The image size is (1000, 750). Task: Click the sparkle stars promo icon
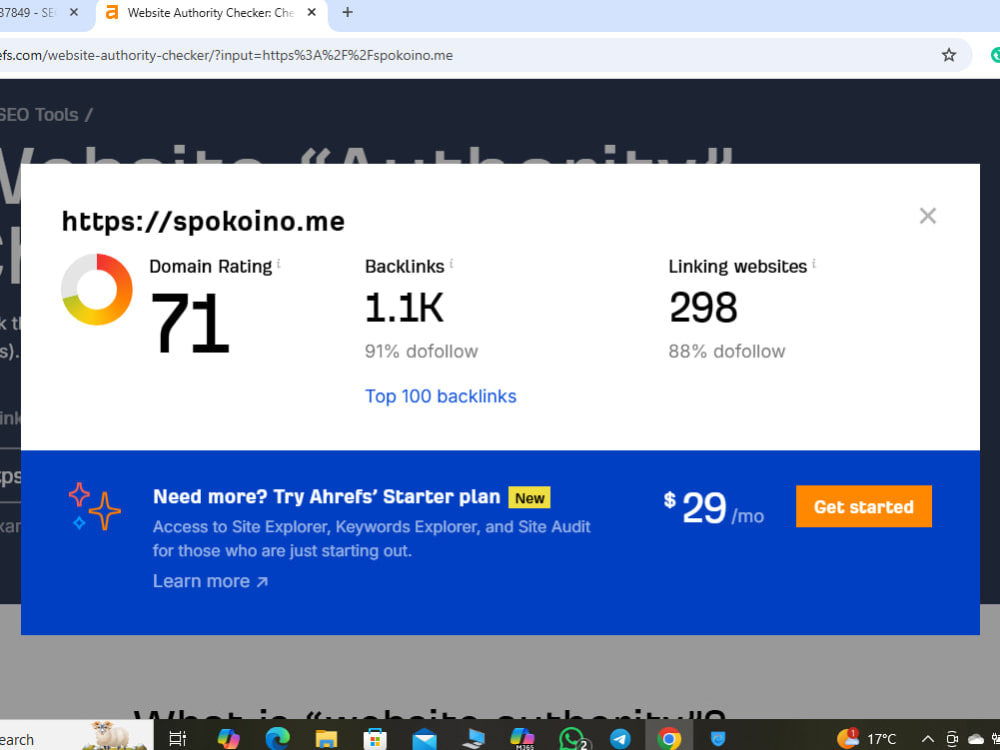point(94,506)
